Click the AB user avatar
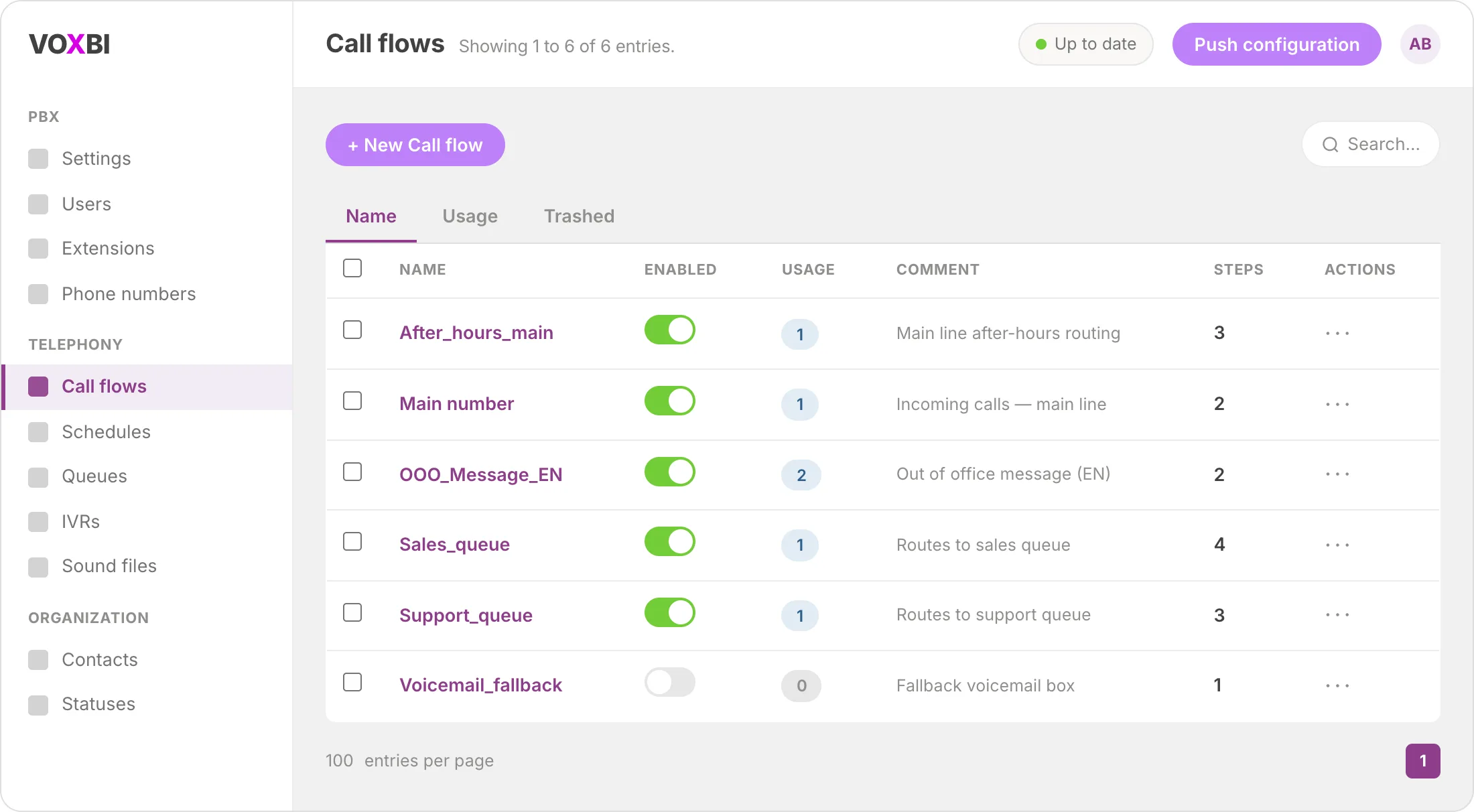The image size is (1474, 812). pos(1420,44)
